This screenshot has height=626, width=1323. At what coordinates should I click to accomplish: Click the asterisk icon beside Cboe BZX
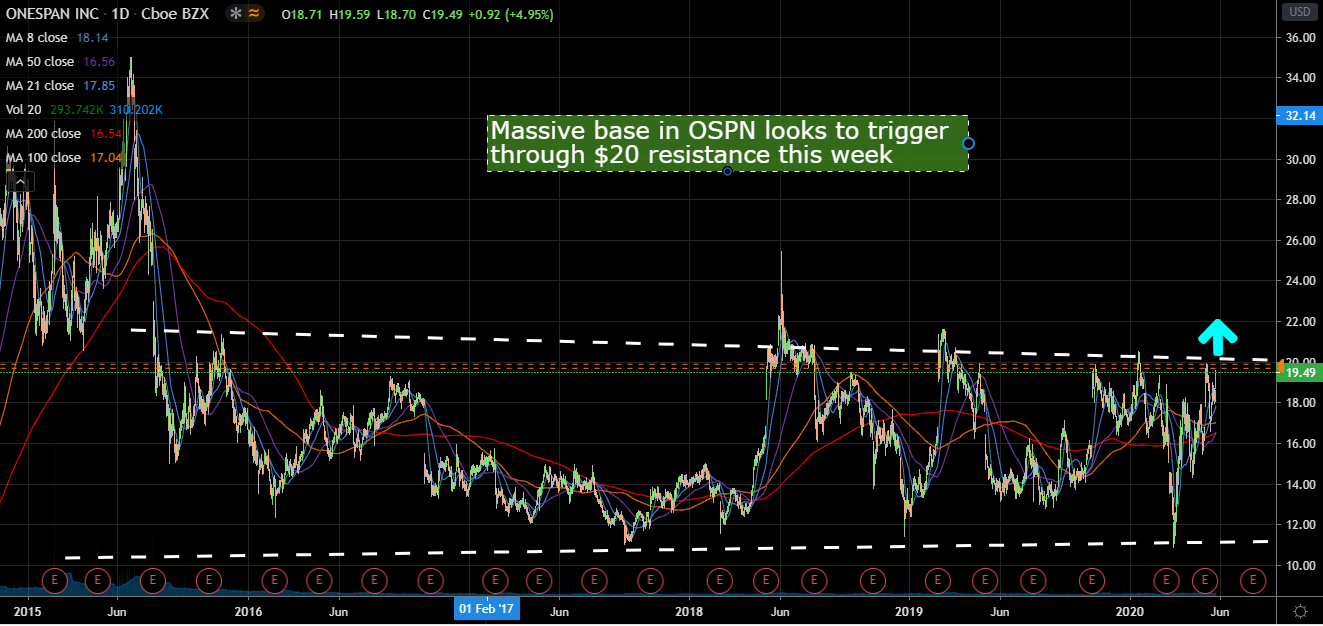point(235,14)
